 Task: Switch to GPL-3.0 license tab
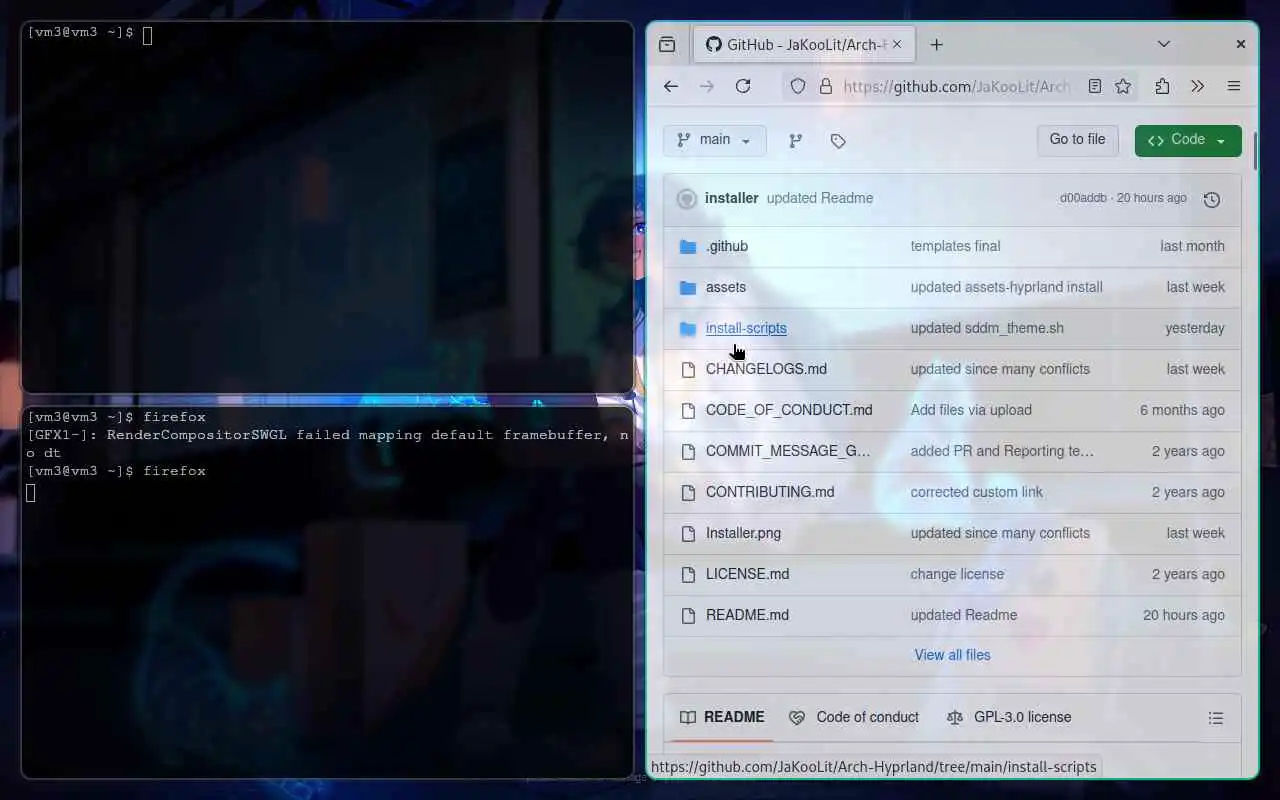click(x=1009, y=717)
